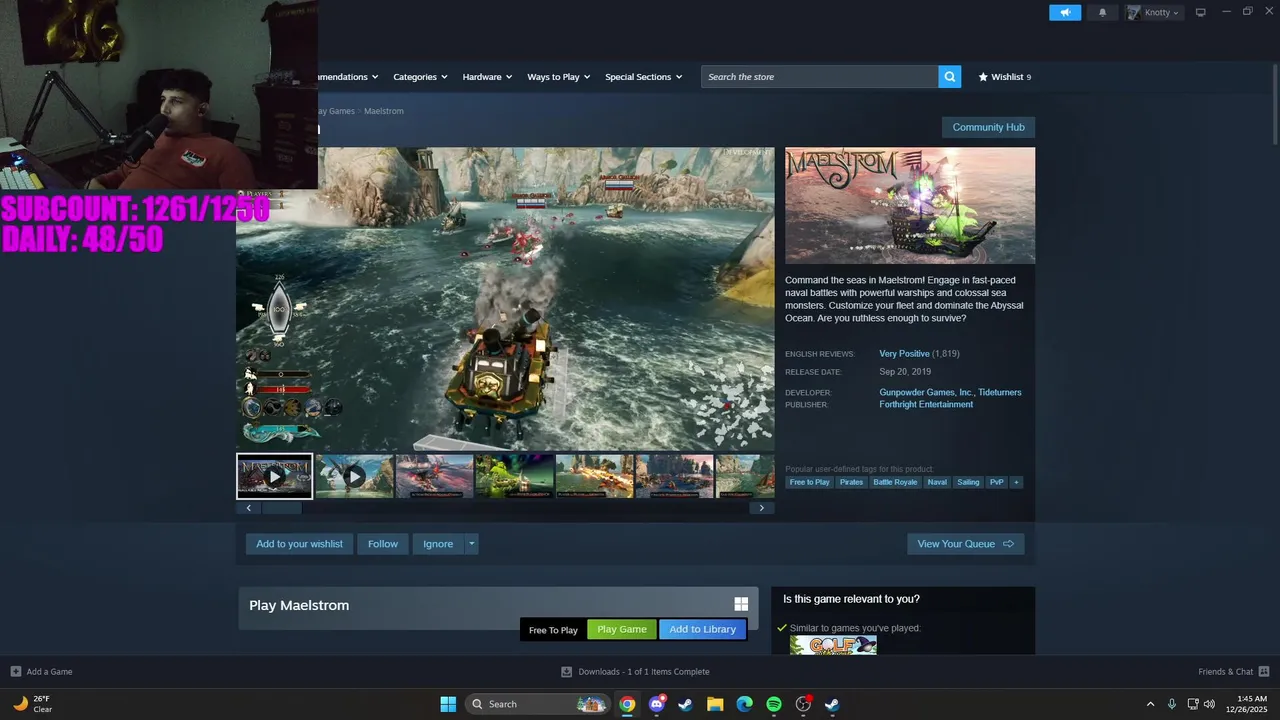
Task: Click the Maelstrom breadcrumb link
Action: pyautogui.click(x=384, y=111)
